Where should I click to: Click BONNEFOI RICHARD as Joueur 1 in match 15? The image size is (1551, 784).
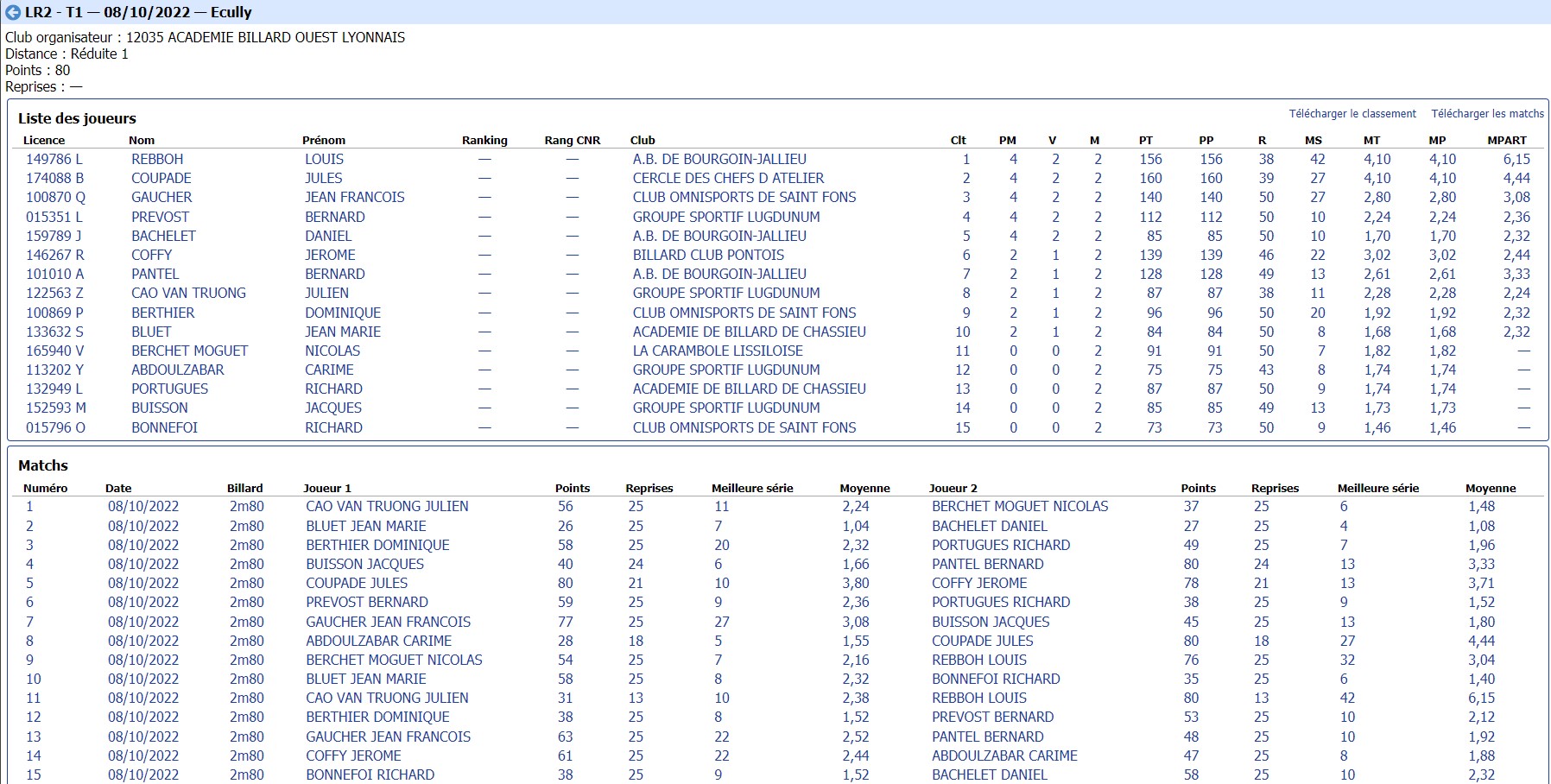click(370, 775)
